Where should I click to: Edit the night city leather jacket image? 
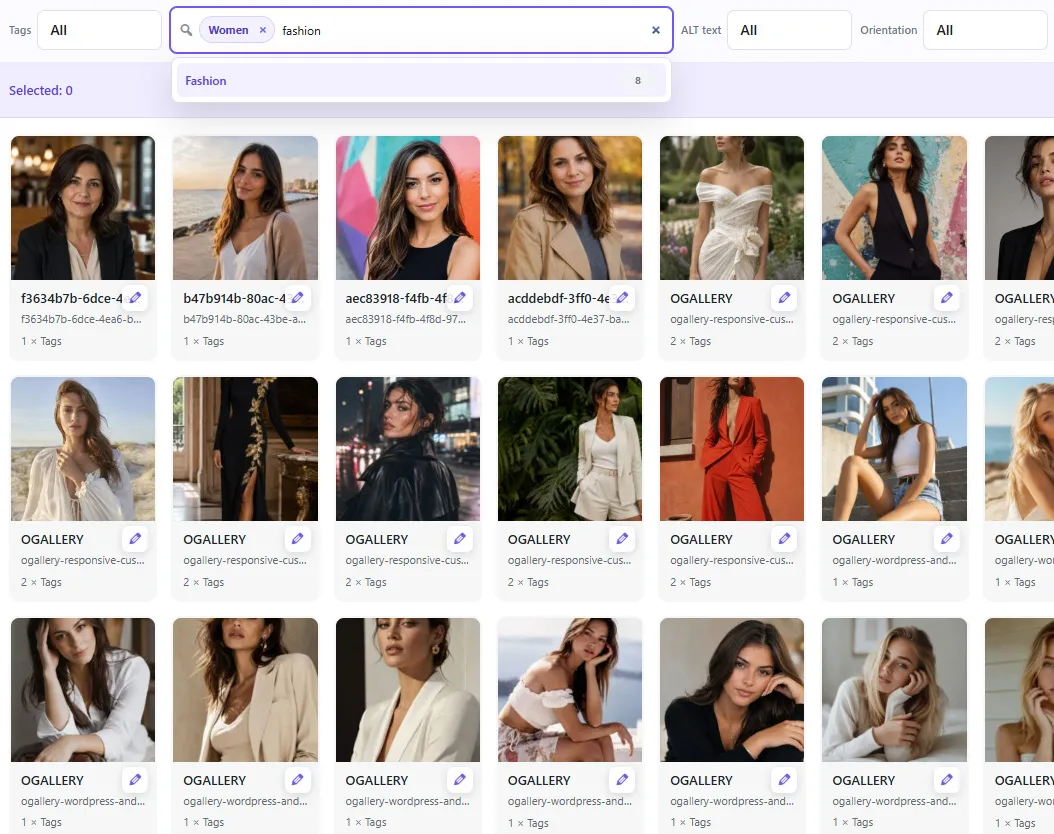coord(460,538)
